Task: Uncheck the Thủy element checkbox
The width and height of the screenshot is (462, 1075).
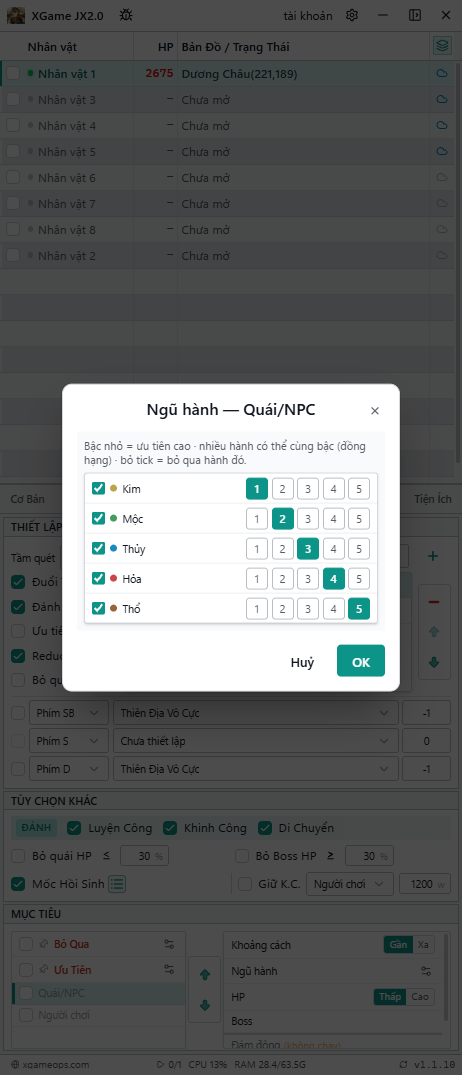Action: pos(99,548)
